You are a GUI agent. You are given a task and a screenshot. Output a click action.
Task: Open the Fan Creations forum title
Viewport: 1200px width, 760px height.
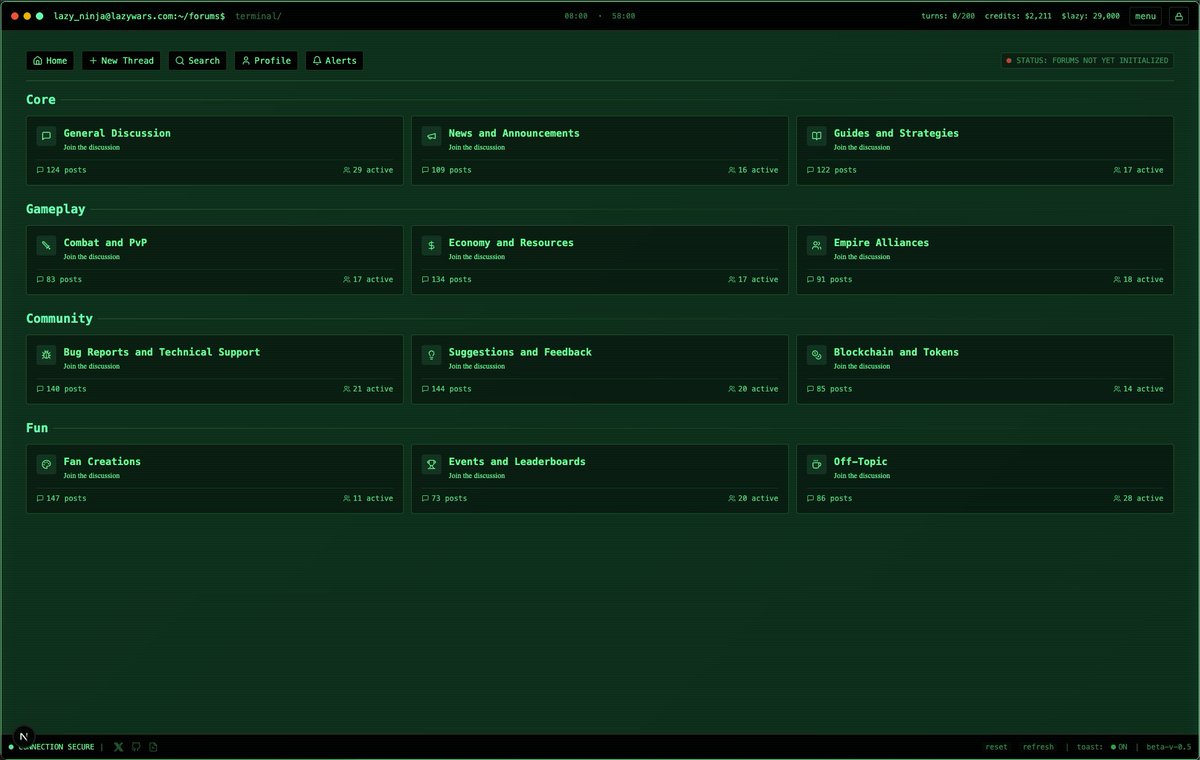pyautogui.click(x=102, y=462)
